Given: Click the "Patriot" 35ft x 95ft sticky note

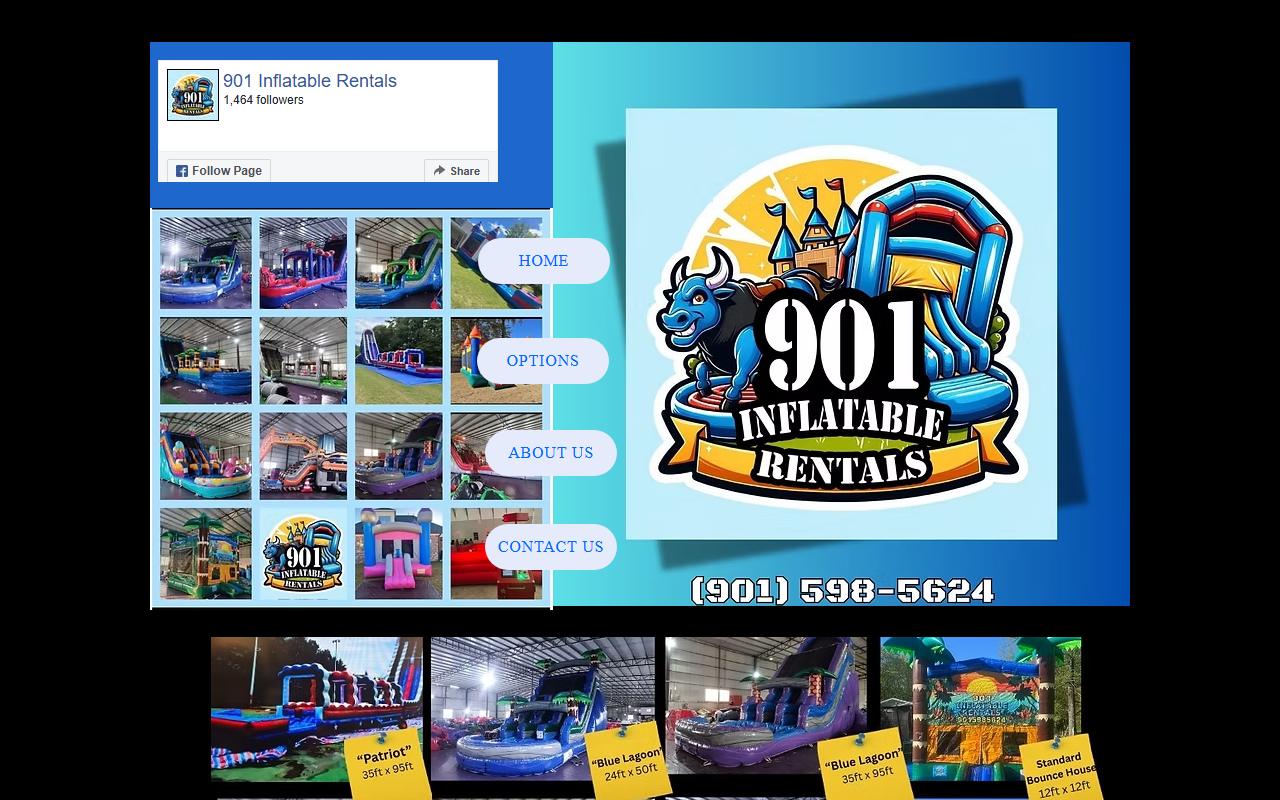Looking at the screenshot, I should [388, 765].
